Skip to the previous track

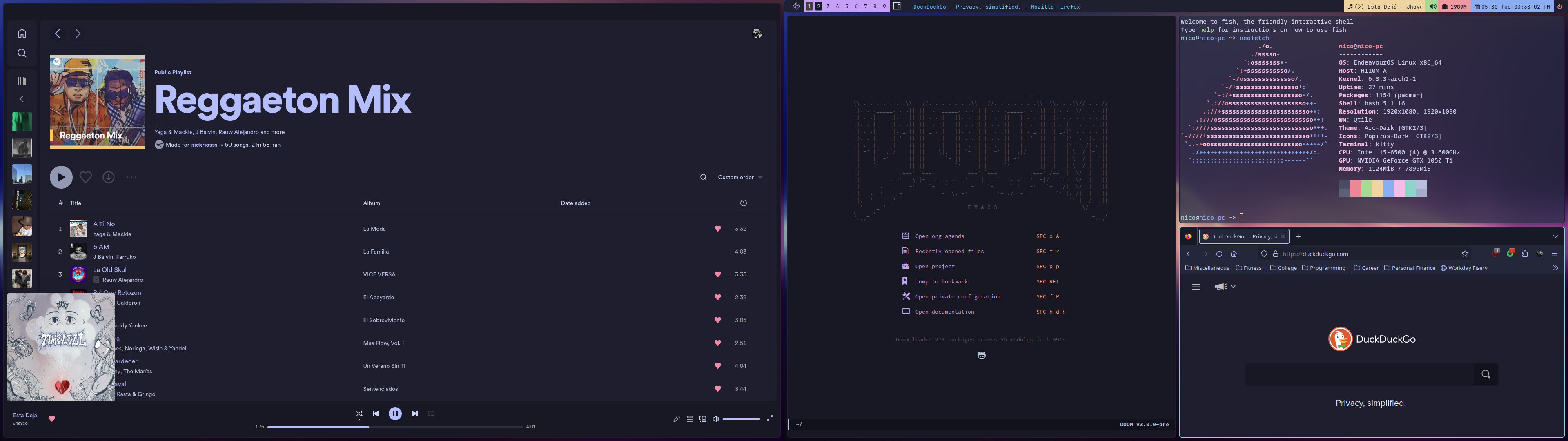pyautogui.click(x=376, y=414)
